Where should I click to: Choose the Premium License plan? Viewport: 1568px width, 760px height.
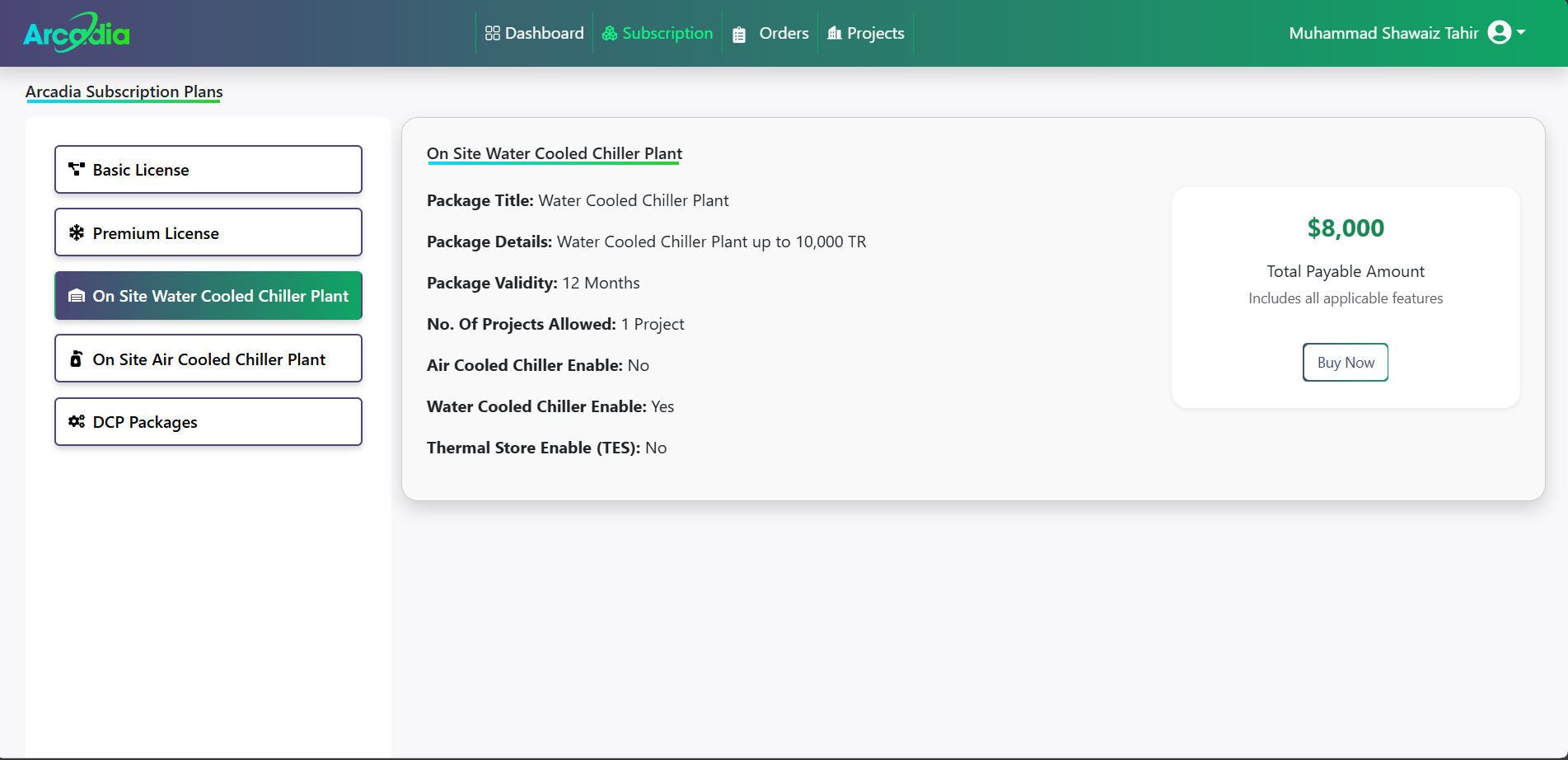208,232
